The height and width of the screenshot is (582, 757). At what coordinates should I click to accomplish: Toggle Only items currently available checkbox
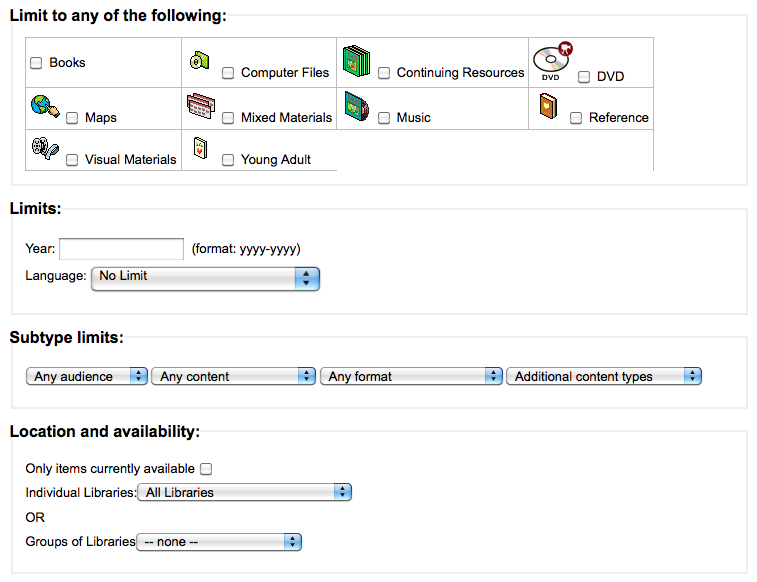(206, 469)
